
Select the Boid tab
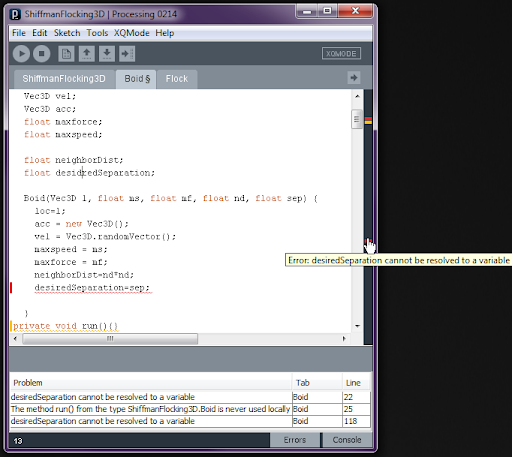tap(137, 79)
